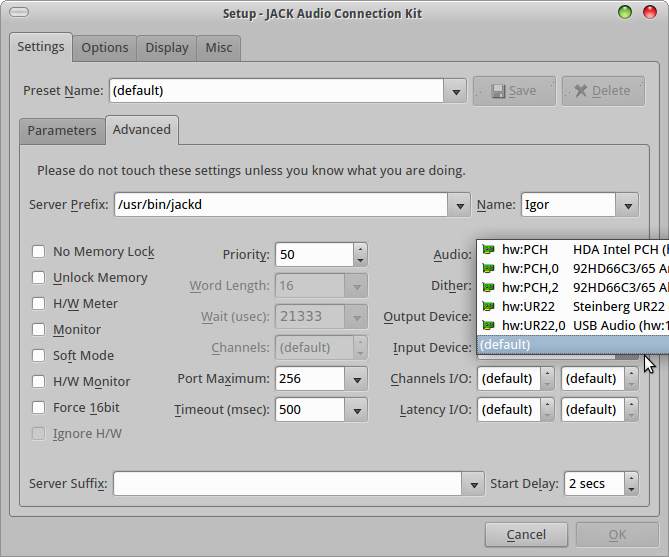
Task: Click the sound card icon beside hw:UR22,0
Action: click(x=488, y=325)
